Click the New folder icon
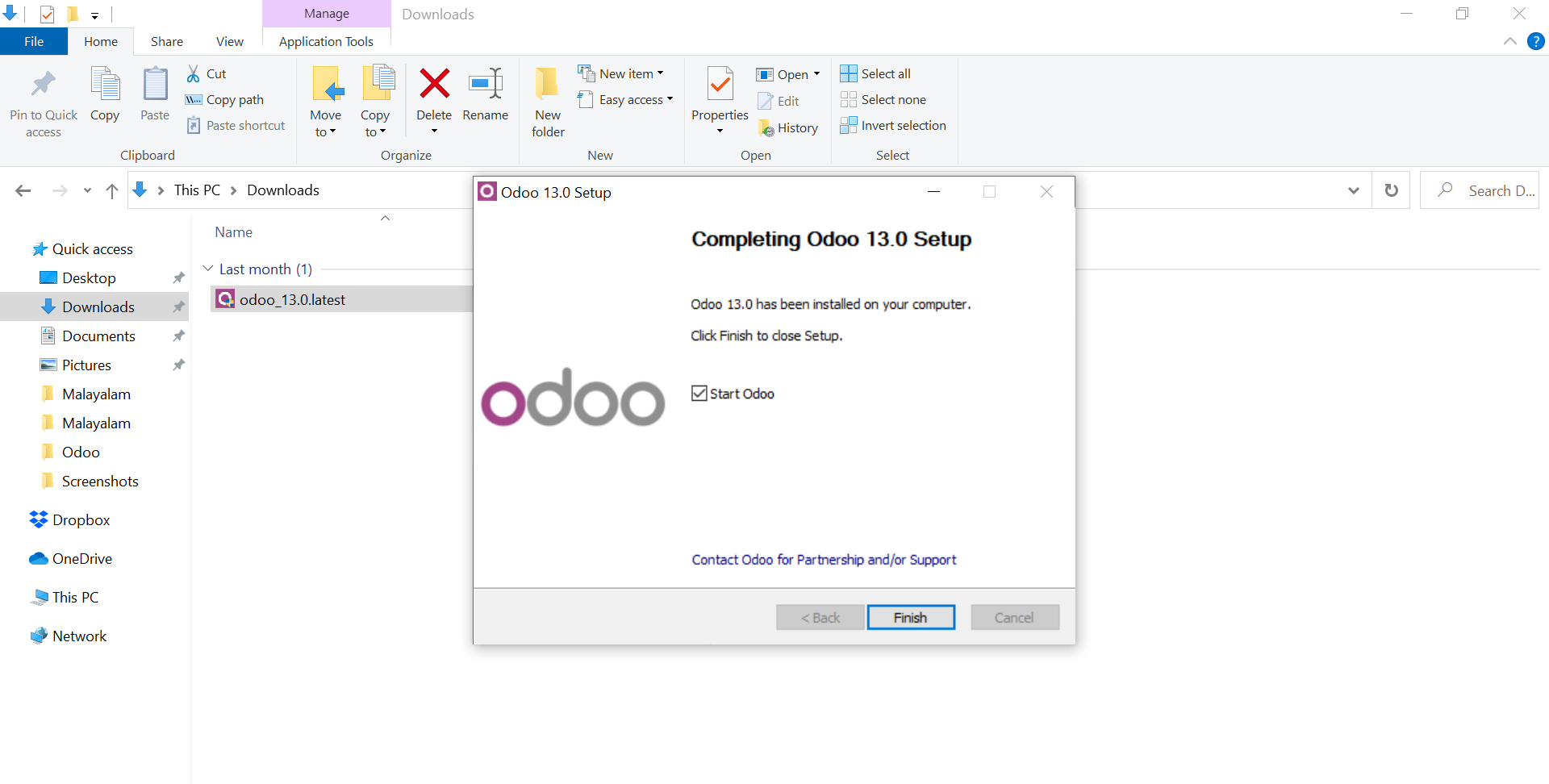The image size is (1549, 784). [547, 84]
